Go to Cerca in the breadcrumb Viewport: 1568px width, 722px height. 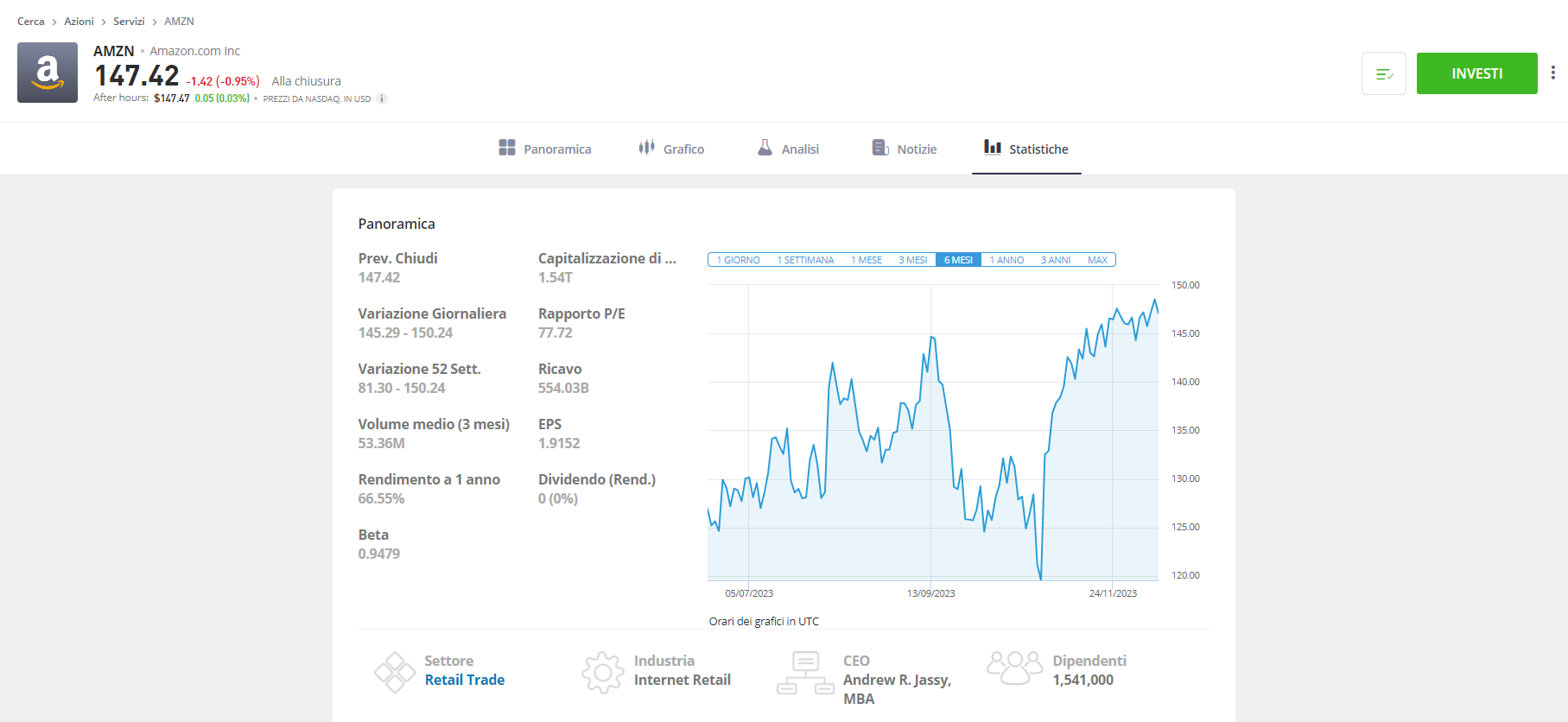[31, 22]
